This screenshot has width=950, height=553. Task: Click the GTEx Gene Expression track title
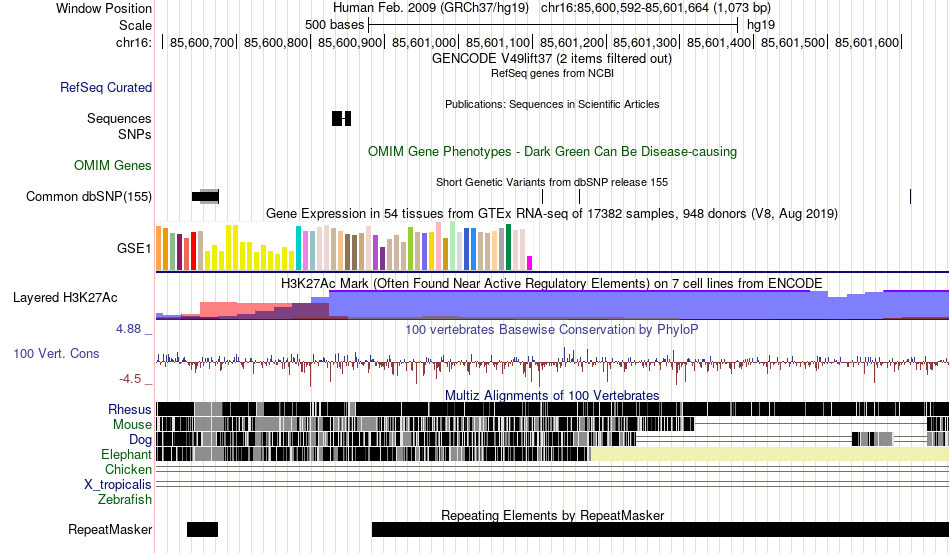tap(552, 214)
